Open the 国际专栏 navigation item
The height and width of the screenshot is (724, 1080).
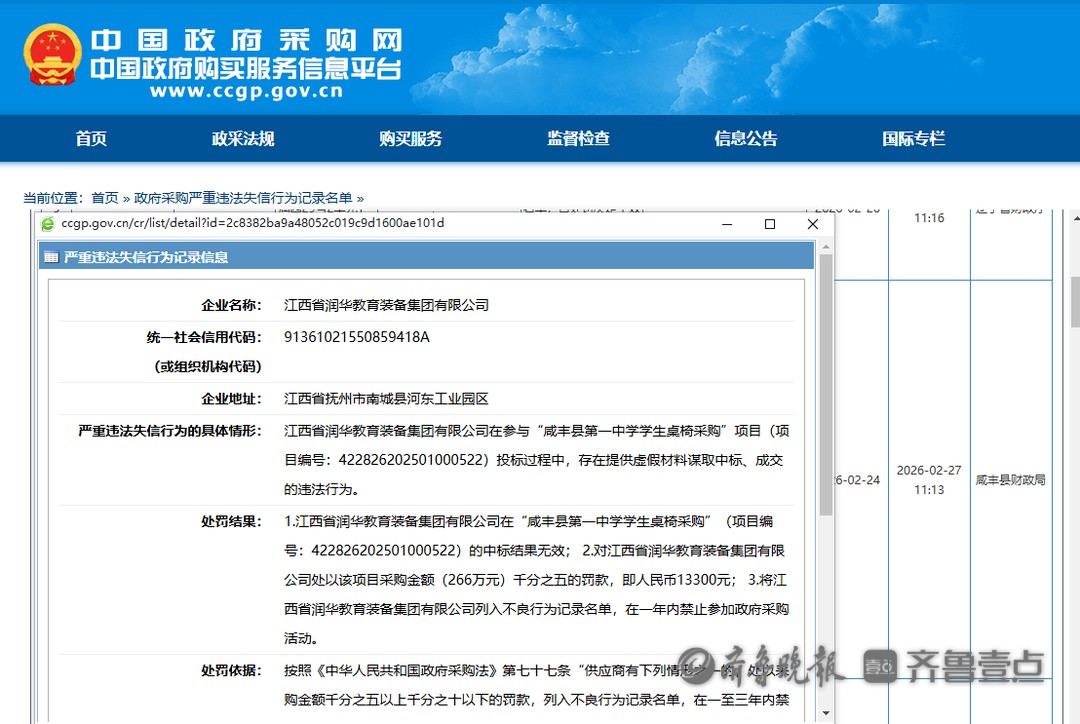click(x=913, y=139)
